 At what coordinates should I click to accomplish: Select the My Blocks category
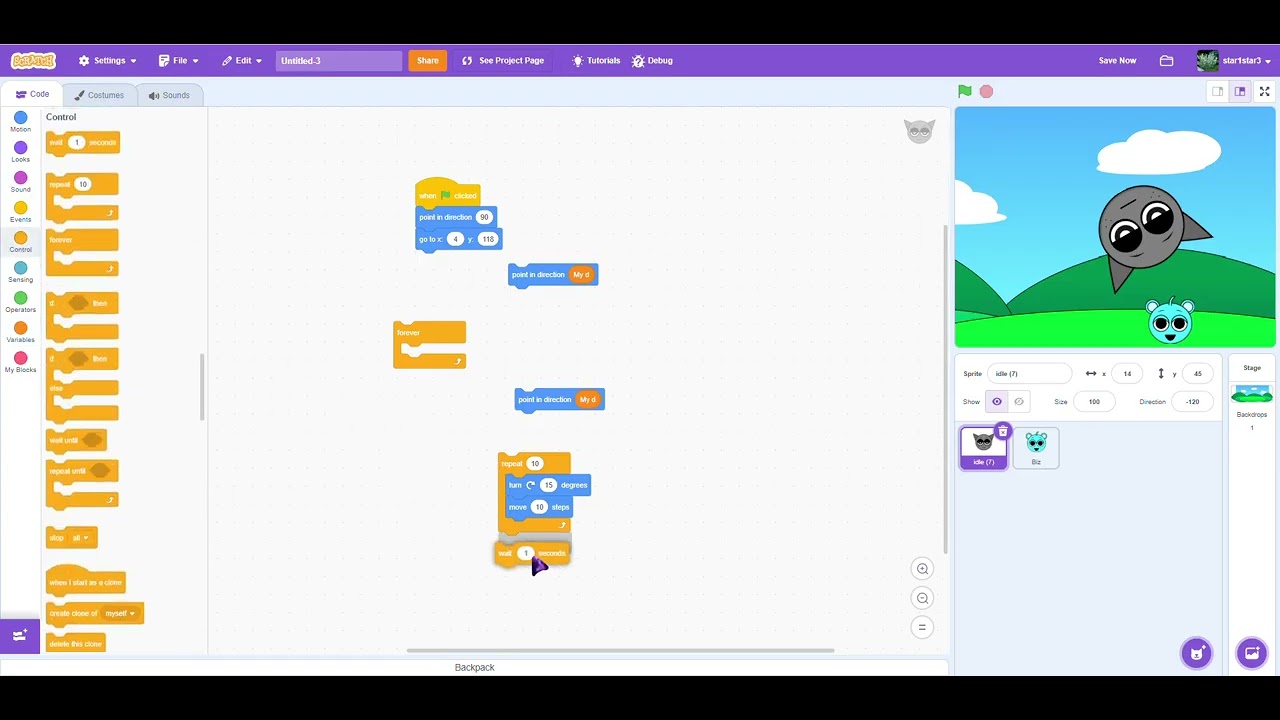point(20,362)
